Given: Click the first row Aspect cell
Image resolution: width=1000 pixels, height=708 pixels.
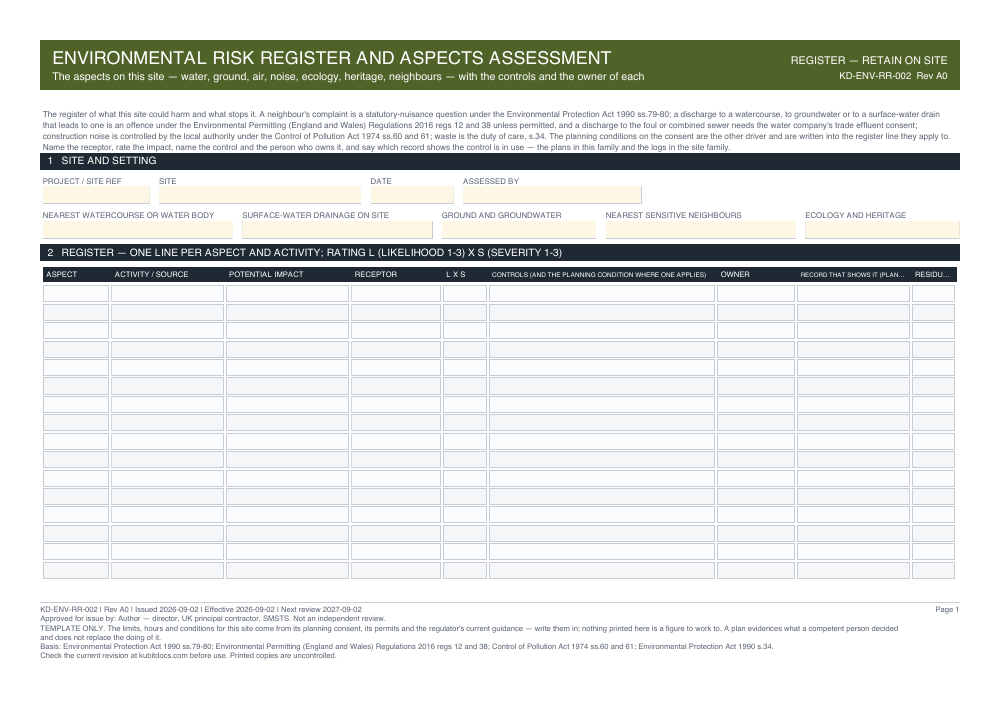Looking at the screenshot, I should tap(76, 293).
